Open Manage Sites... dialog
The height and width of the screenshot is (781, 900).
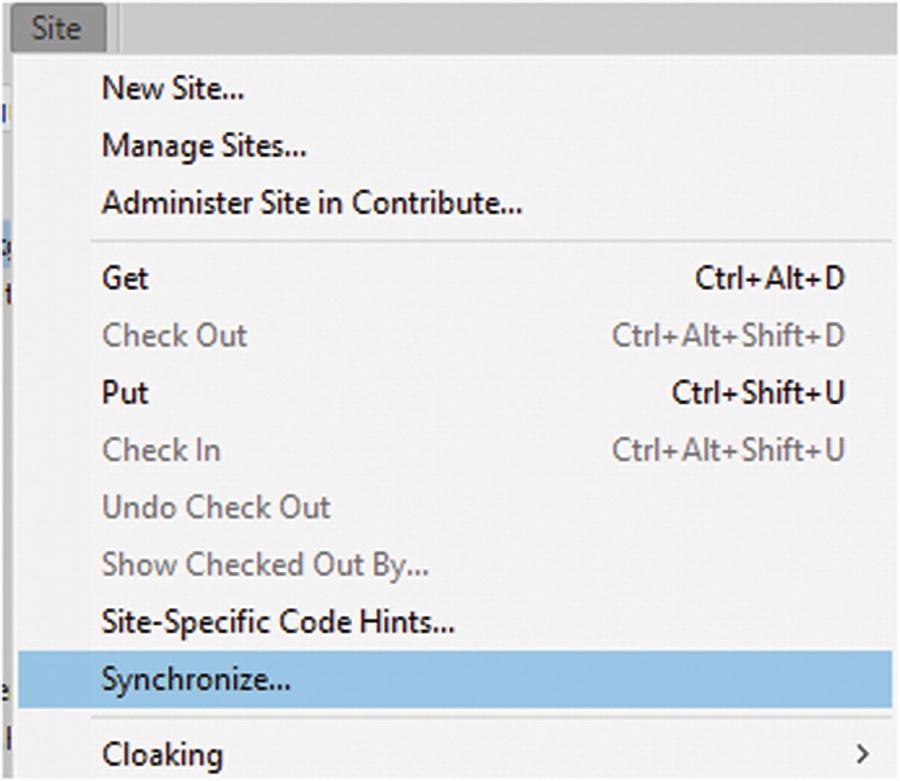click(204, 147)
